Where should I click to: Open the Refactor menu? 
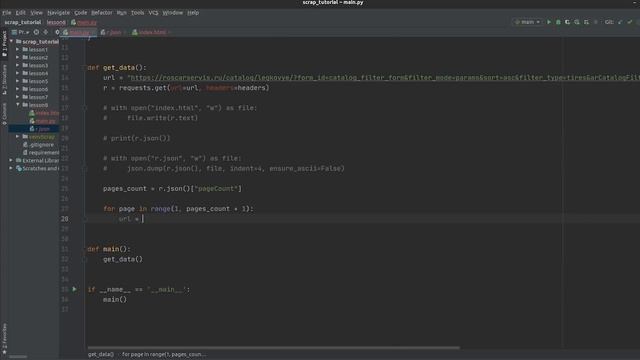click(x=102, y=13)
